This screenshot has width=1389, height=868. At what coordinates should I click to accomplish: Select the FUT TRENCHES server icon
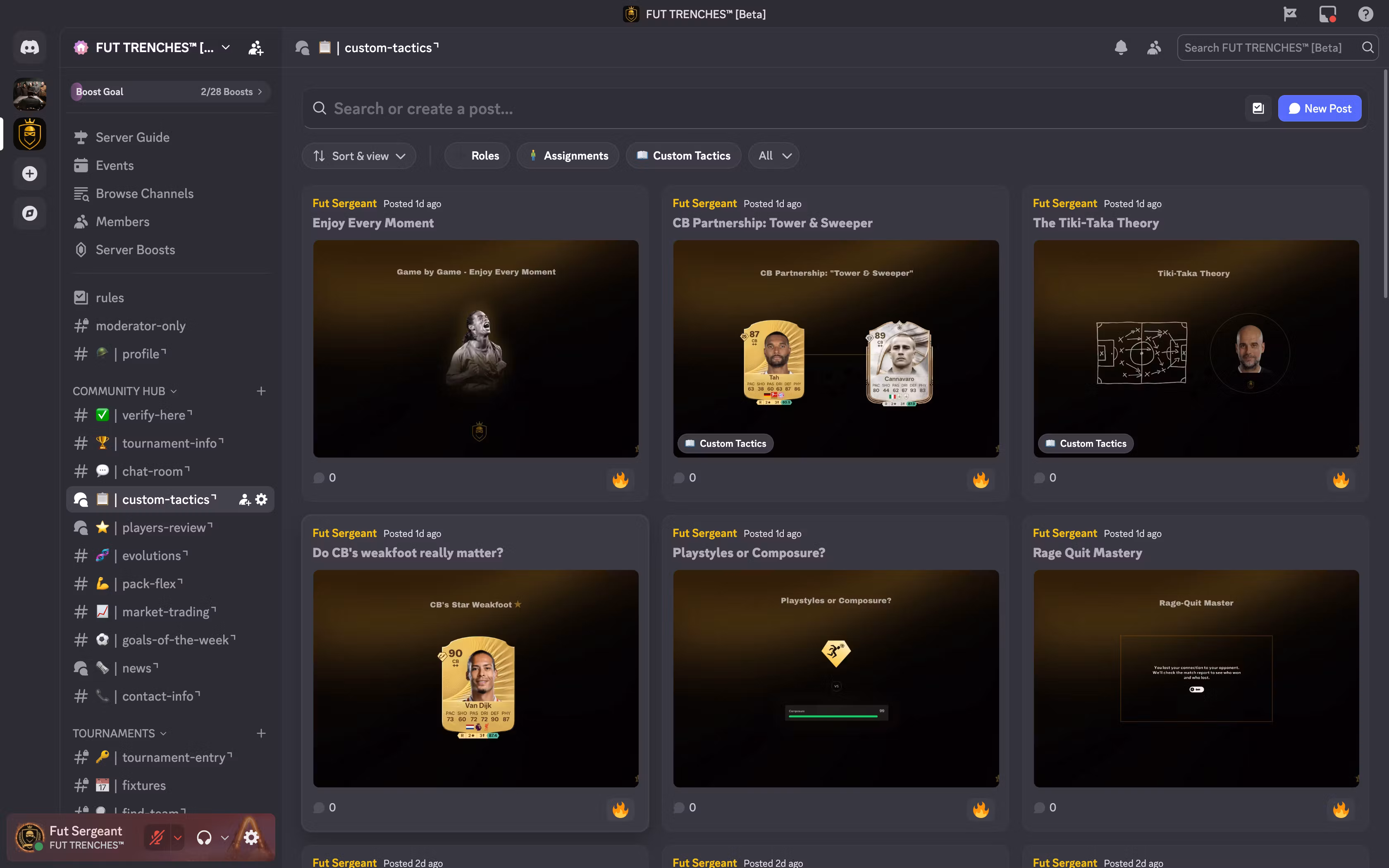pyautogui.click(x=30, y=134)
